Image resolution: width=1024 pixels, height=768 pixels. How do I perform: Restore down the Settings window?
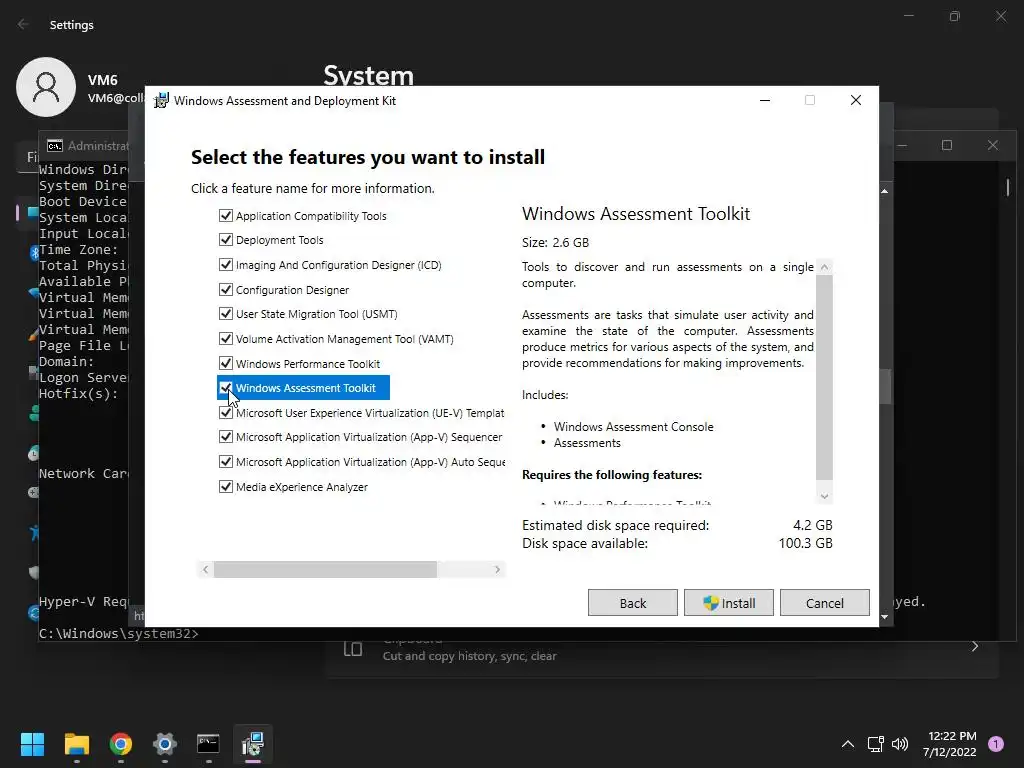pyautogui.click(x=955, y=16)
